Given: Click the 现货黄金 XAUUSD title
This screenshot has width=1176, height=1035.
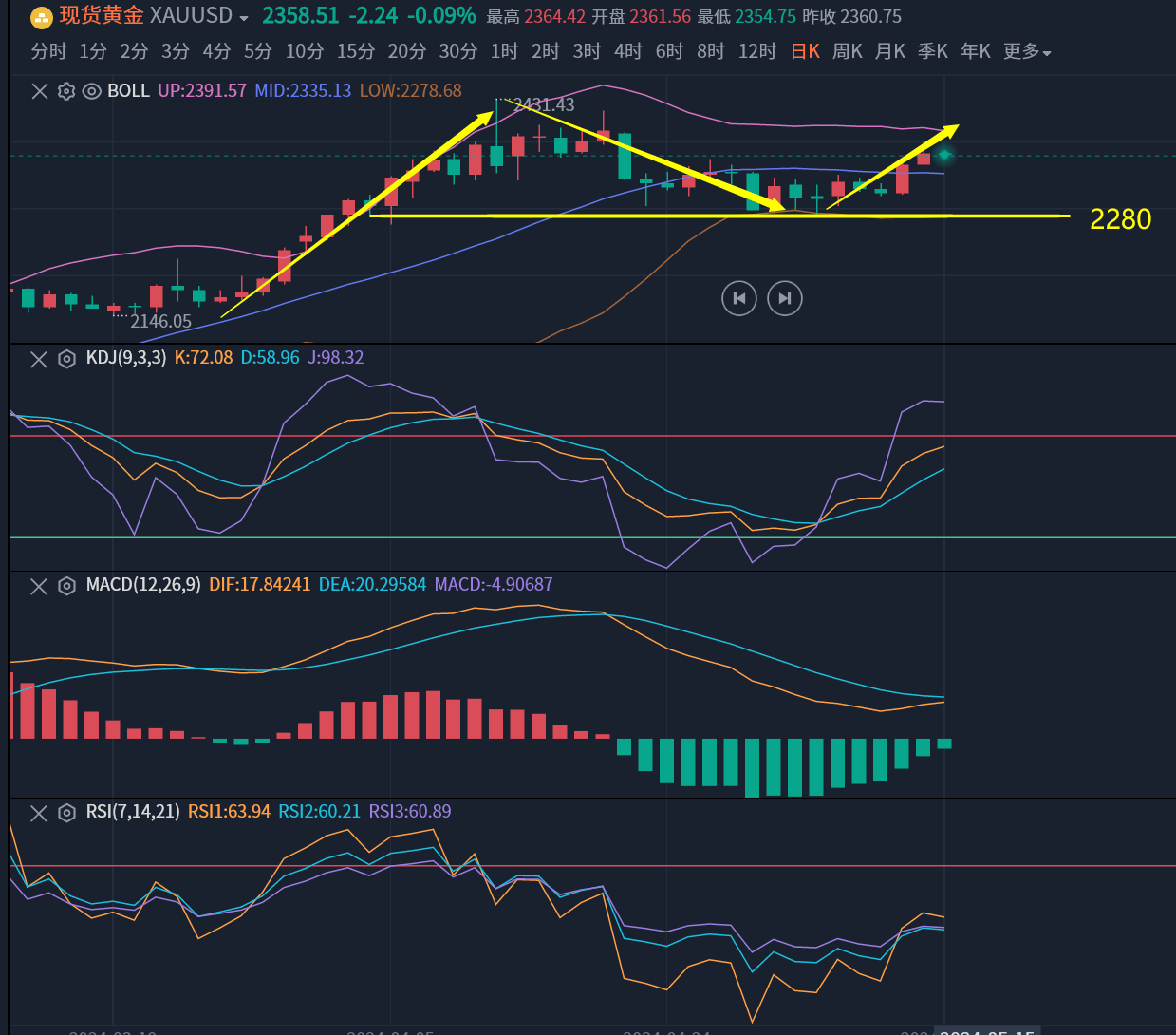Looking at the screenshot, I should pos(146,16).
